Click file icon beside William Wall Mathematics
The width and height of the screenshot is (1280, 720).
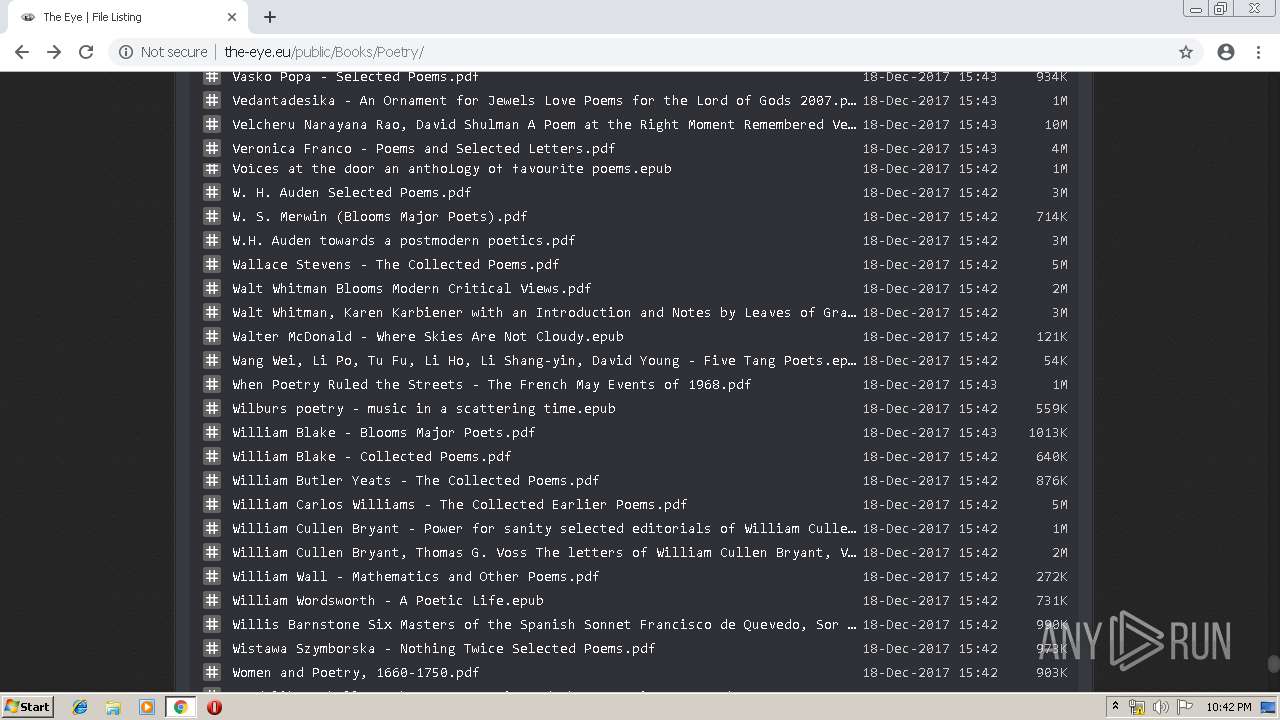click(212, 576)
